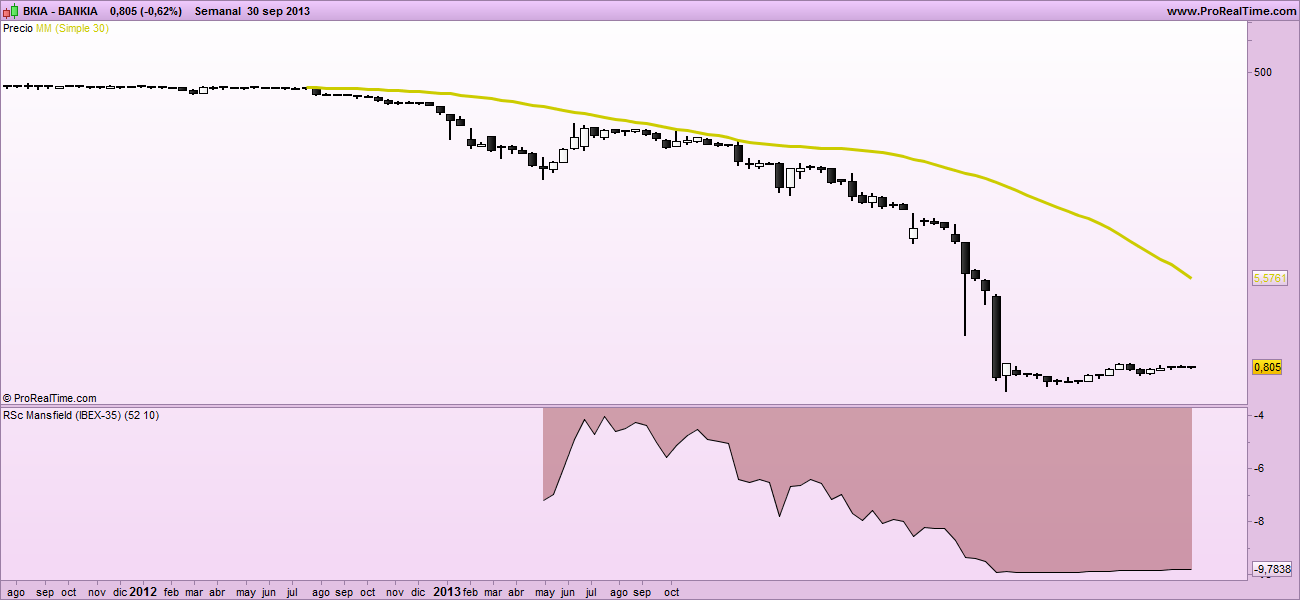Image resolution: width=1300 pixels, height=600 pixels.
Task: Click the feb label right after 2012
Action: pos(171,592)
